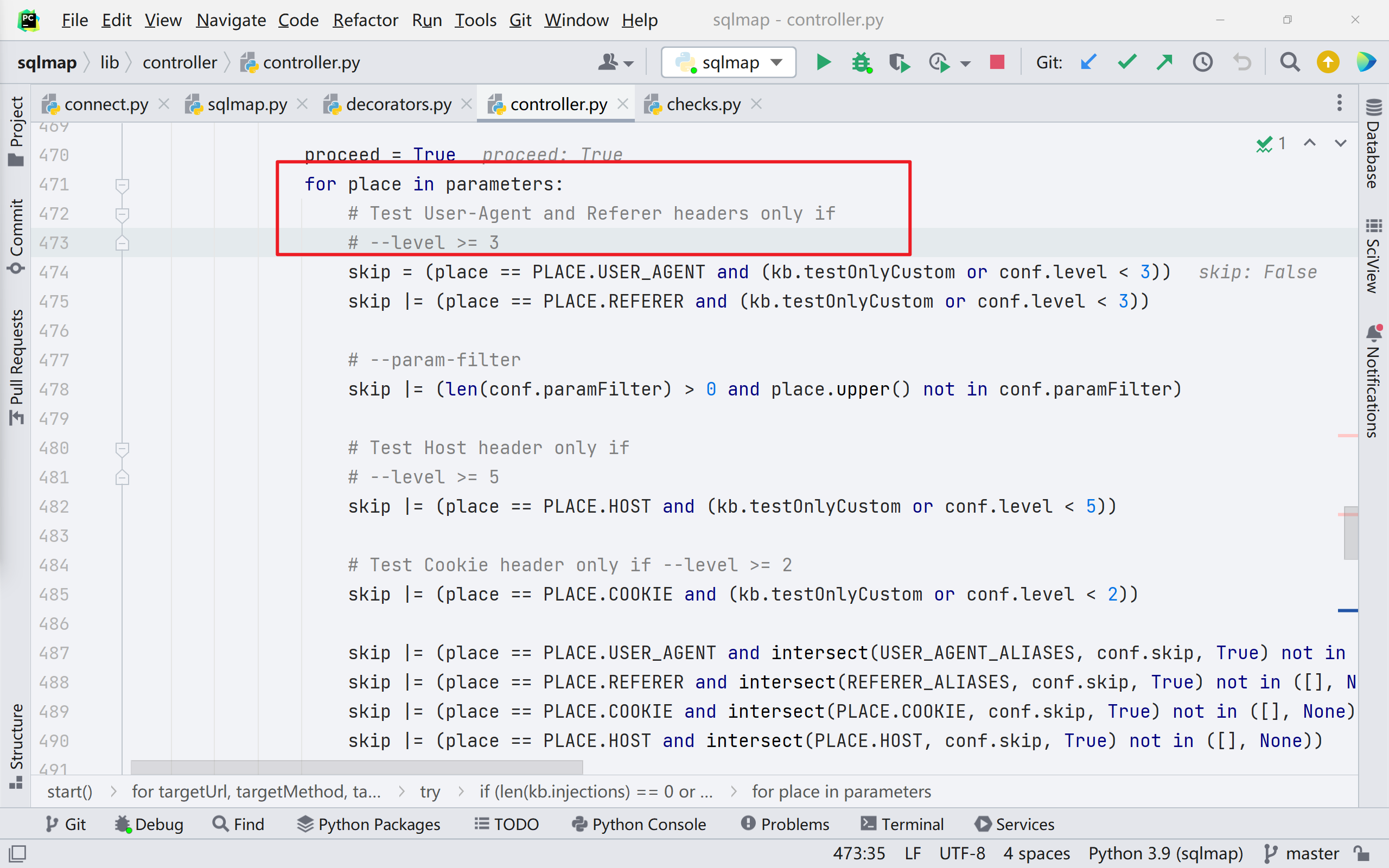The width and height of the screenshot is (1389, 868).
Task: Click the start() structure breadcrumb
Action: pyautogui.click(x=69, y=792)
